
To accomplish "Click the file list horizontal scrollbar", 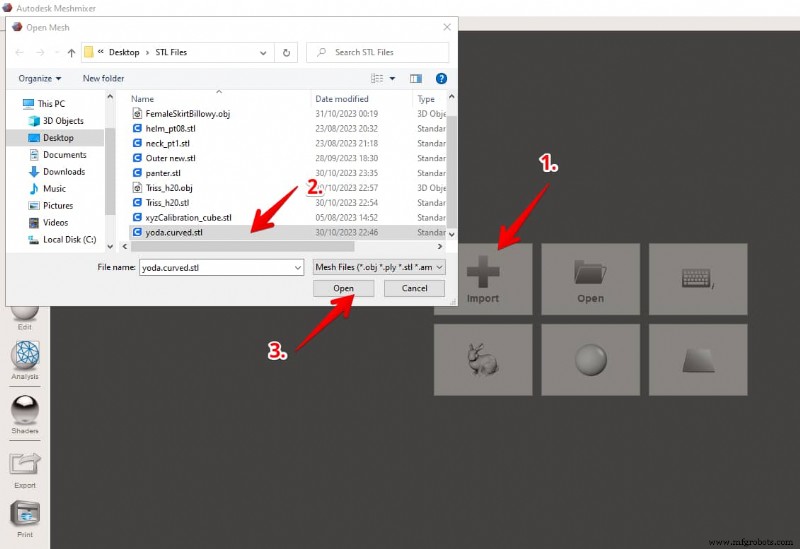I will coord(242,246).
